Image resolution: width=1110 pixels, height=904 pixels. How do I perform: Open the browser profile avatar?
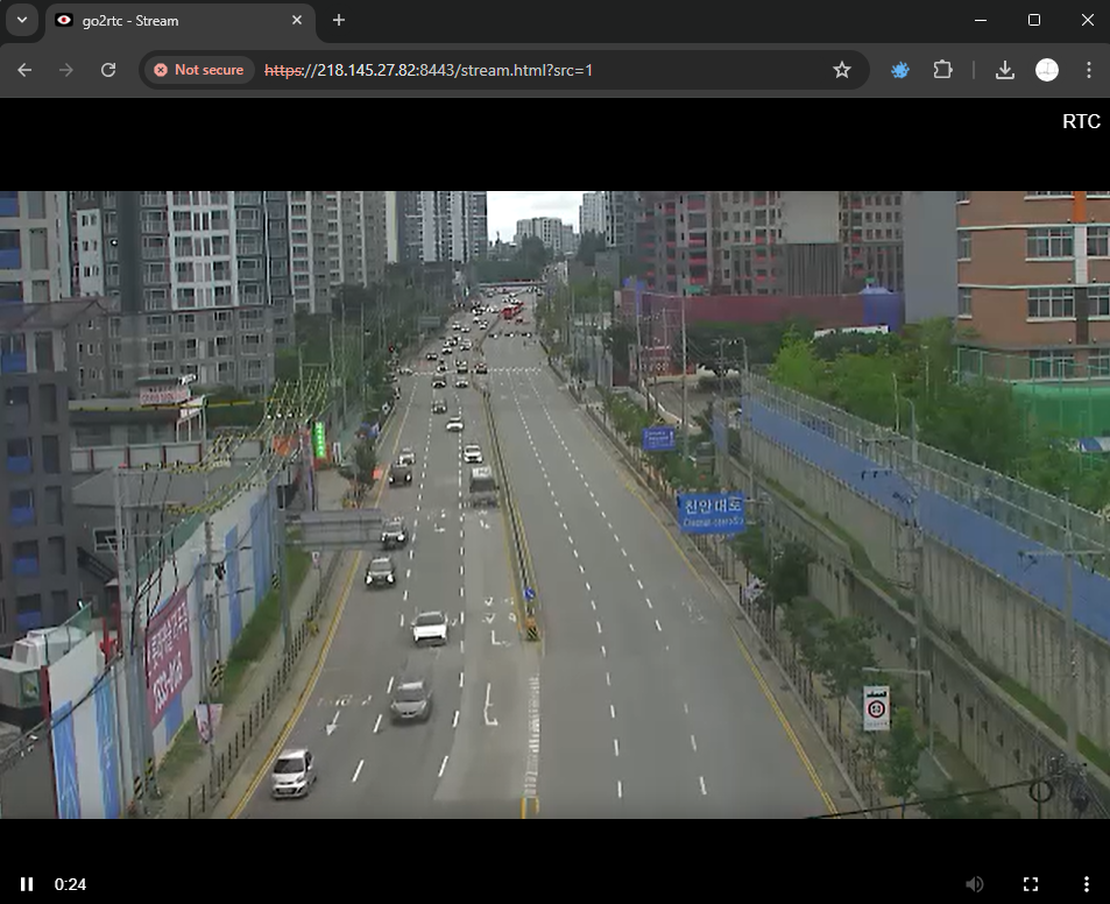[1047, 70]
